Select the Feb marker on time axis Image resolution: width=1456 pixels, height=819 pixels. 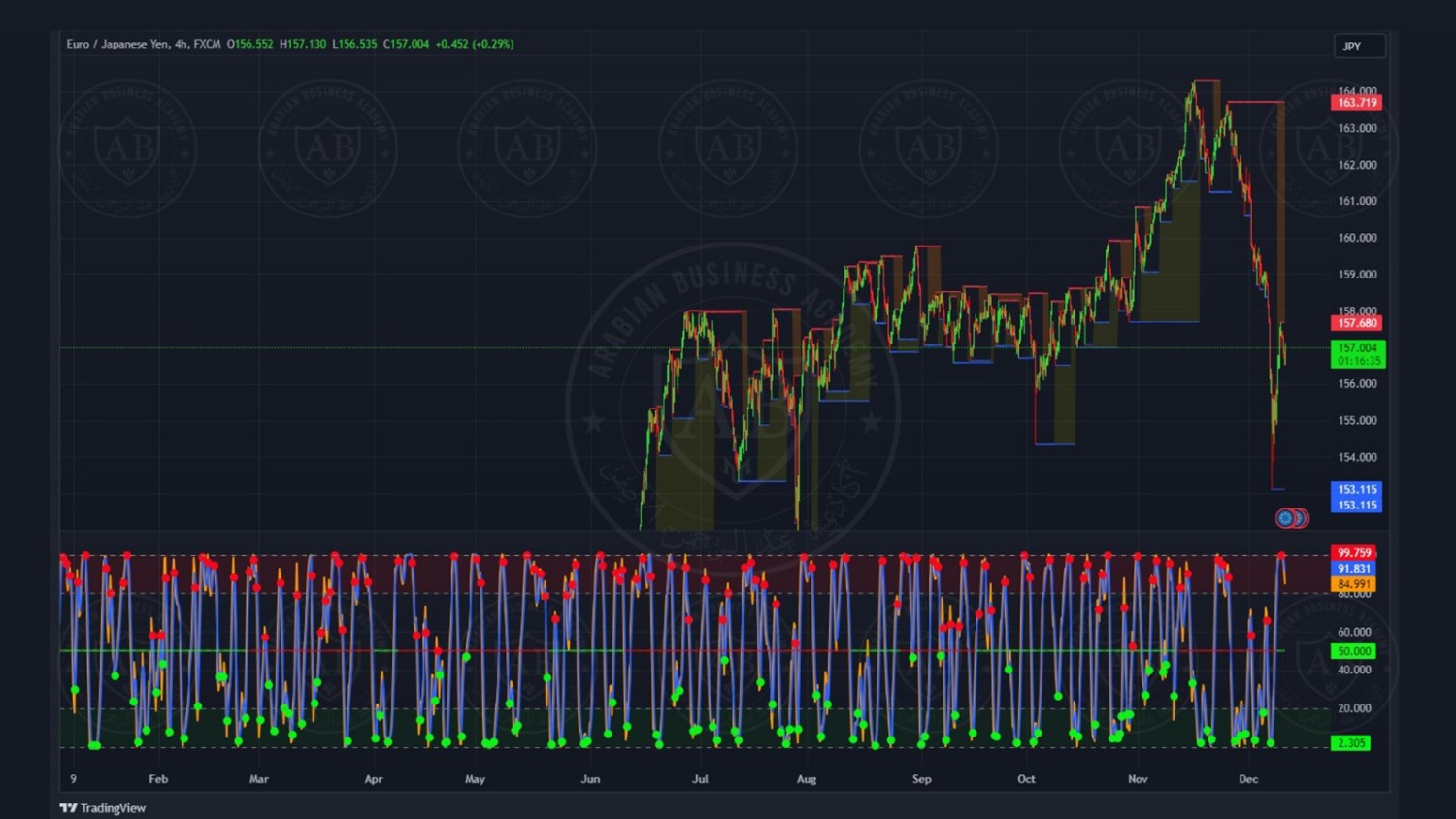[158, 779]
